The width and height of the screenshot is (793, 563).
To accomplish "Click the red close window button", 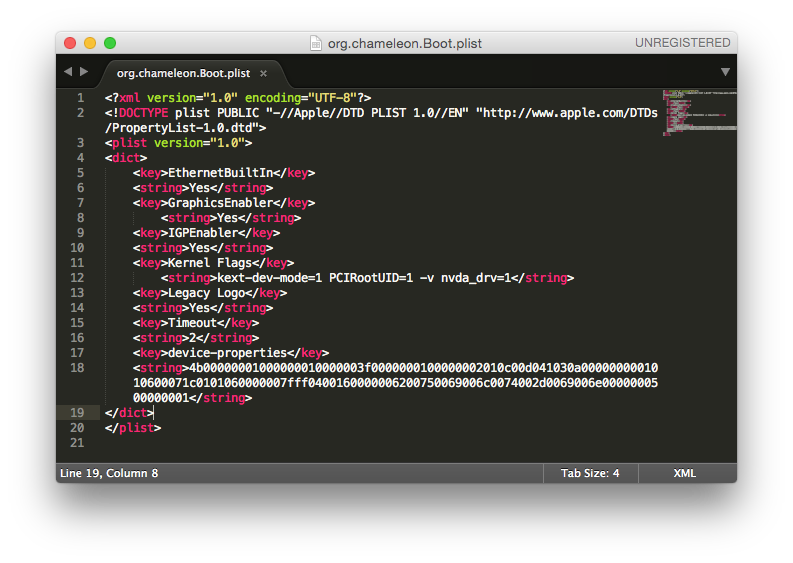I will pos(70,43).
